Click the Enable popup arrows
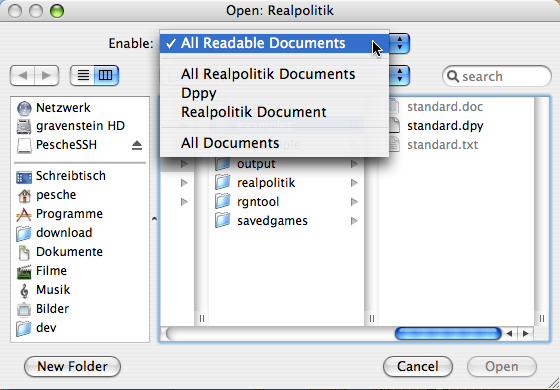The image size is (560, 390). 400,43
